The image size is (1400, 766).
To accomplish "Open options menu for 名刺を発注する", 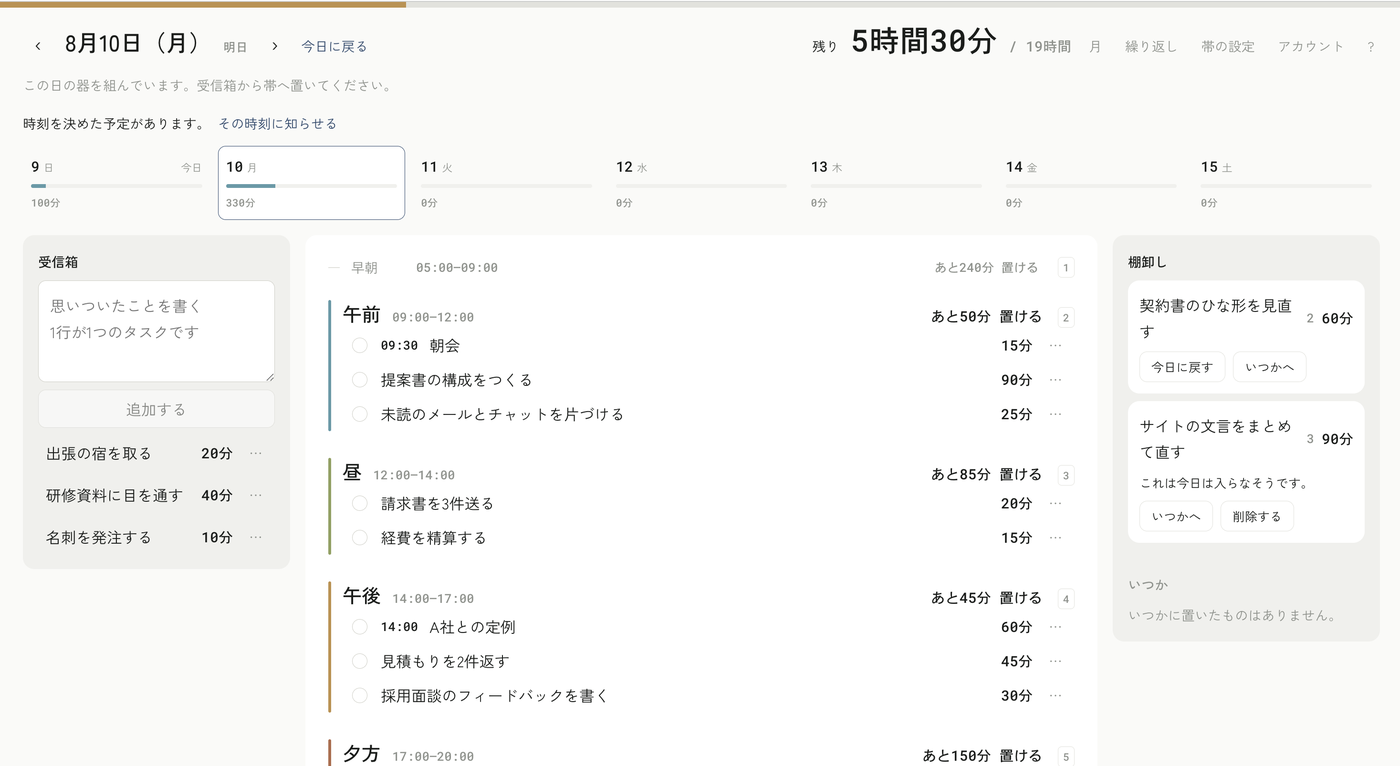I will point(256,538).
